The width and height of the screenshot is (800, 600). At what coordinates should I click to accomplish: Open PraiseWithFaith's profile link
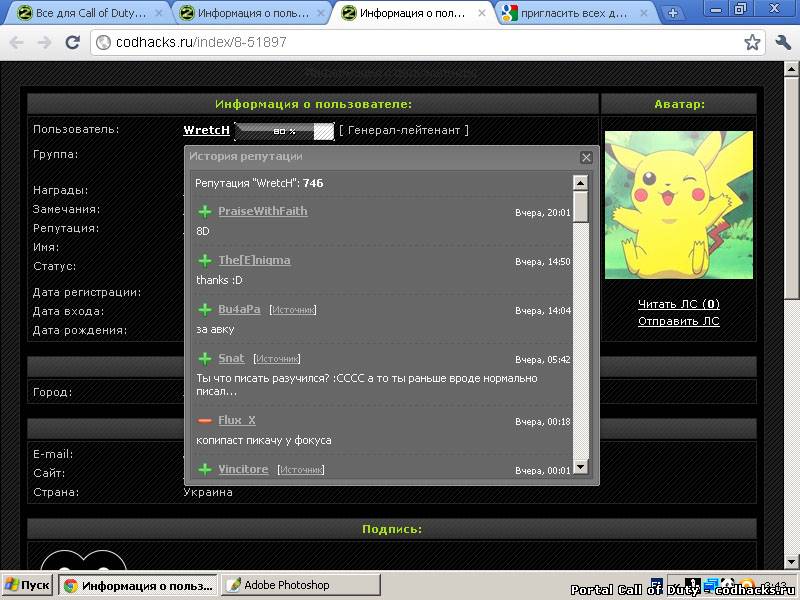[x=263, y=211]
